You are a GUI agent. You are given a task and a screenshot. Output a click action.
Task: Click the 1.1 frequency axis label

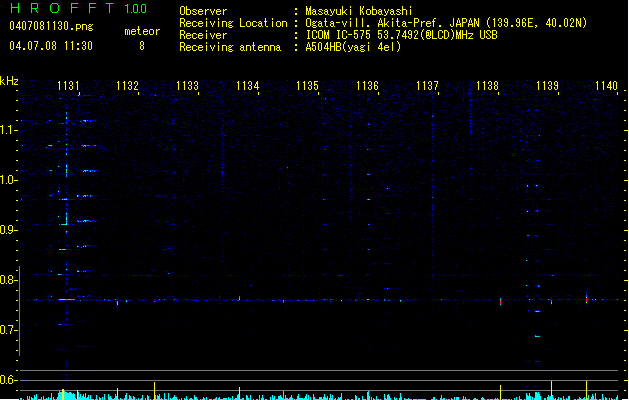pos(9,130)
